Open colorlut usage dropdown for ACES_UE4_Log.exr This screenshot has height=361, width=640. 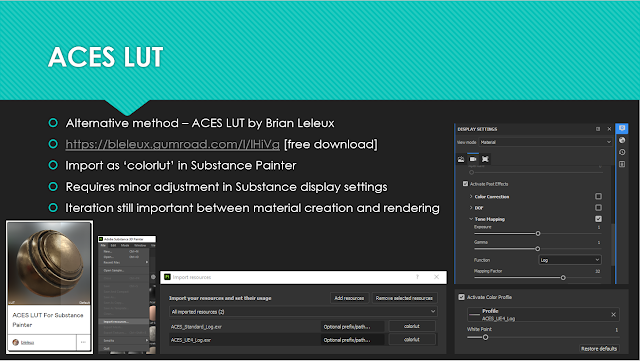tap(412, 339)
